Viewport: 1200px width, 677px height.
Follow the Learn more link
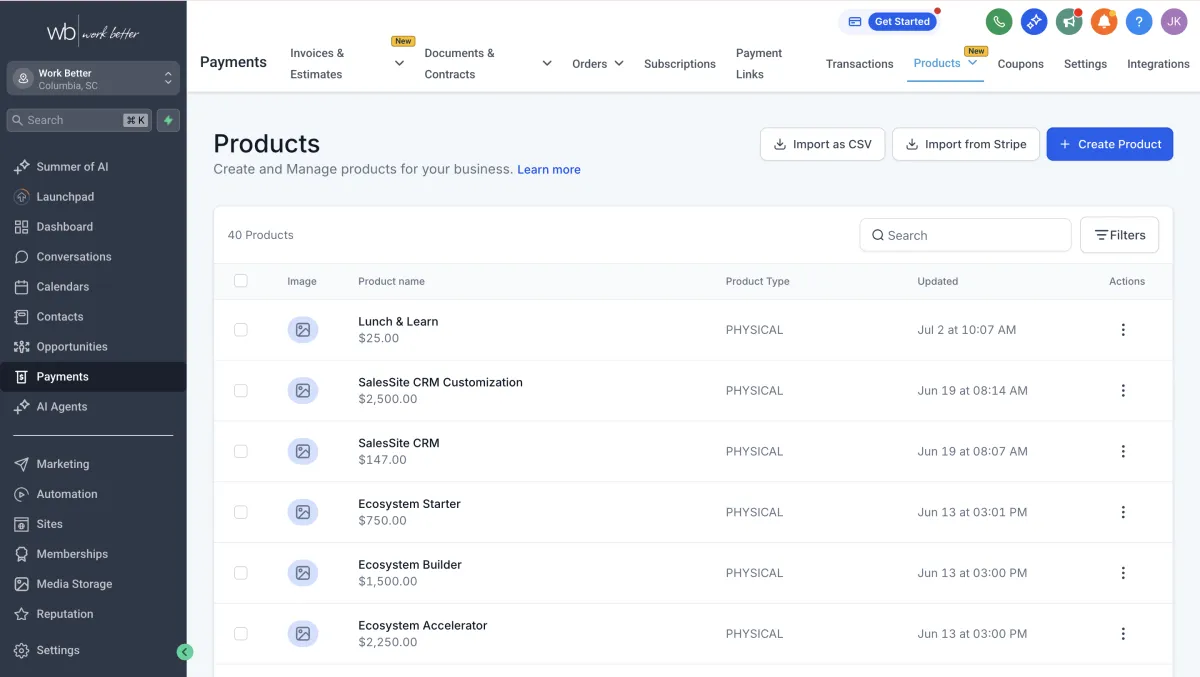pos(548,170)
